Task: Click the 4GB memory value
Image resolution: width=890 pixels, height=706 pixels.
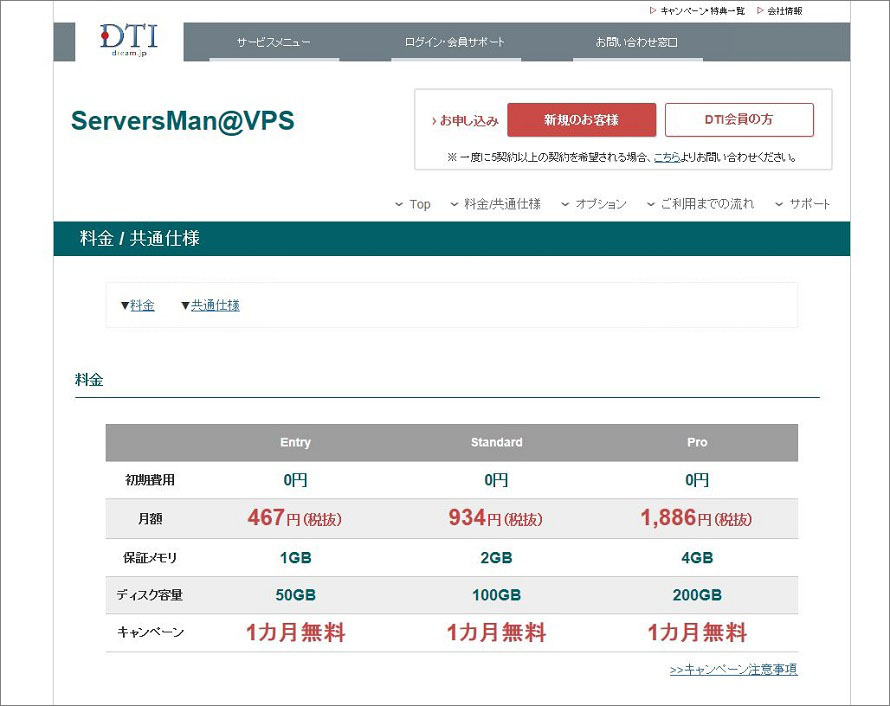Action: point(697,558)
